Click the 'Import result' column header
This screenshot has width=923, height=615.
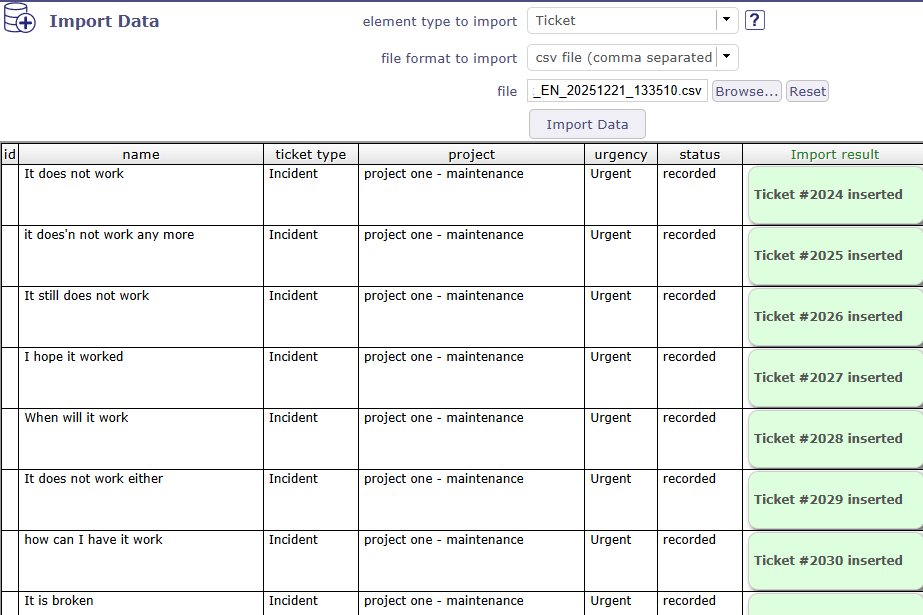(x=834, y=154)
